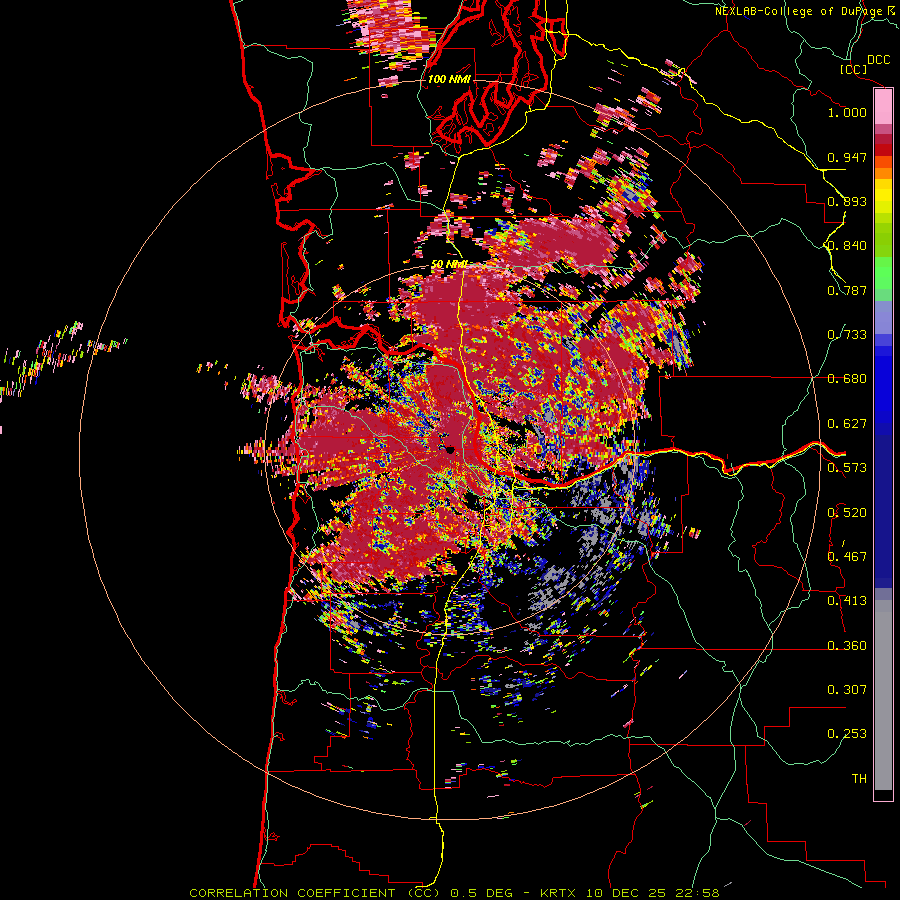Click the DCC label above the color bar
Image resolution: width=900 pixels, height=900 pixels.
pyautogui.click(x=878, y=60)
